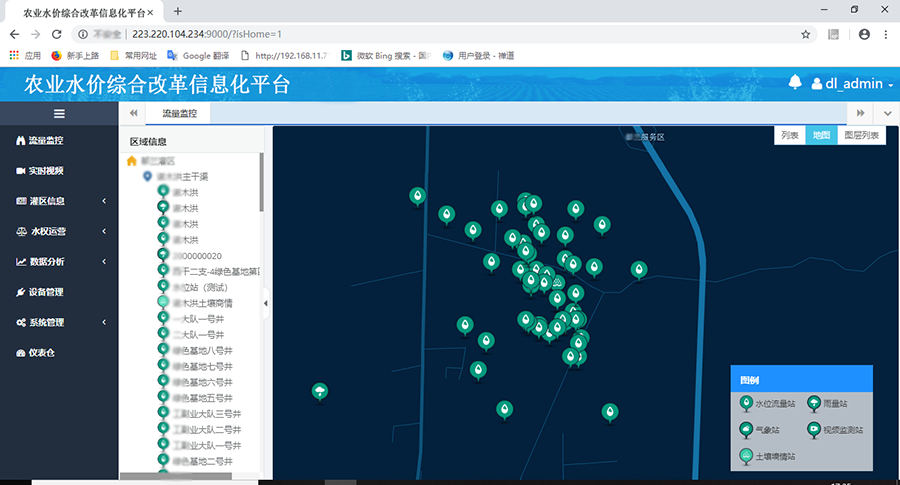The image size is (900, 485).
Task: Toggle the hamburger sidebar menu
Action: (x=59, y=114)
